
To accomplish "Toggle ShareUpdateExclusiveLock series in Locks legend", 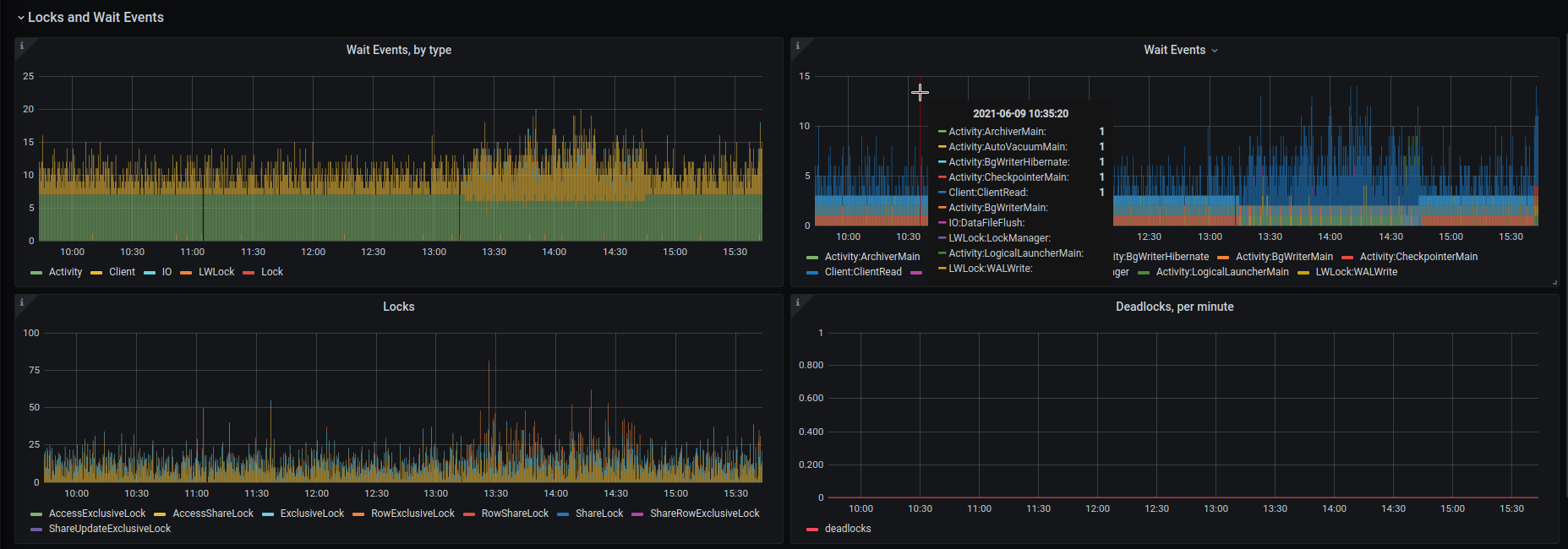I will tap(110, 529).
